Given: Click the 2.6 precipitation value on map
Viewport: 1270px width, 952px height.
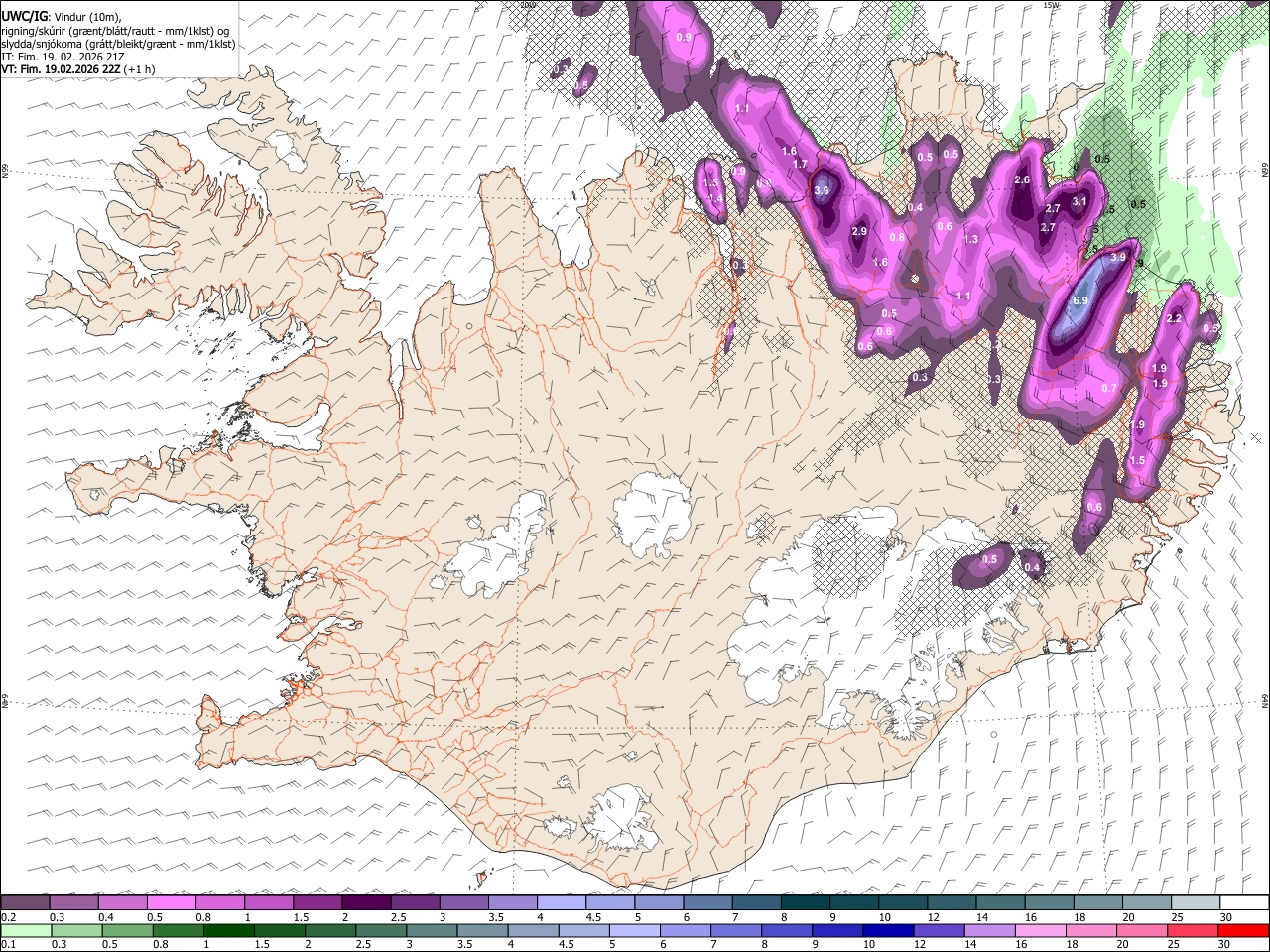Looking at the screenshot, I should [x=1023, y=179].
